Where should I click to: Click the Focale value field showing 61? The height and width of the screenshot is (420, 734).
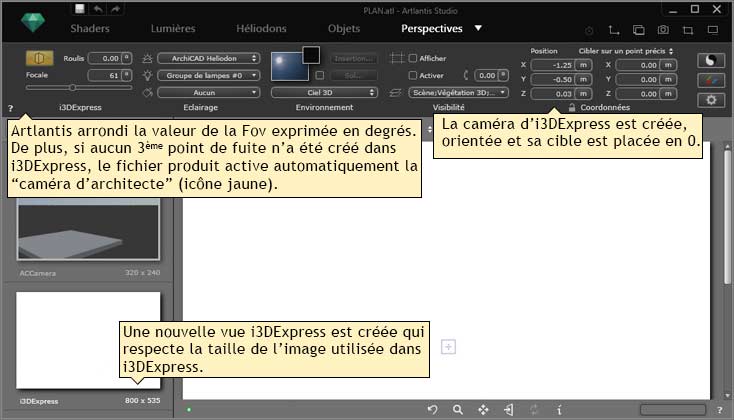point(105,75)
